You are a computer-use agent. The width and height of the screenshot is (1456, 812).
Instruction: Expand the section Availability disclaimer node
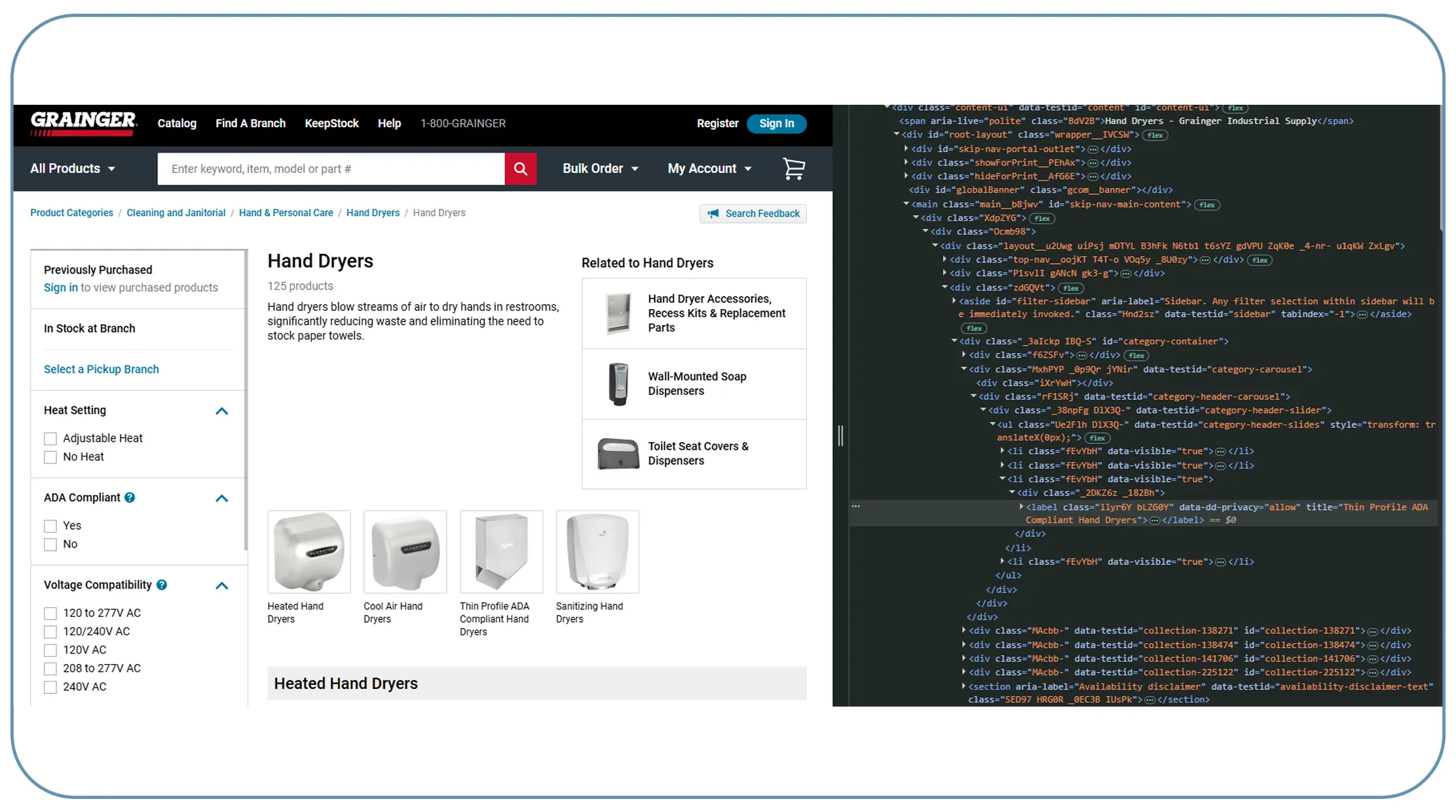coord(963,686)
